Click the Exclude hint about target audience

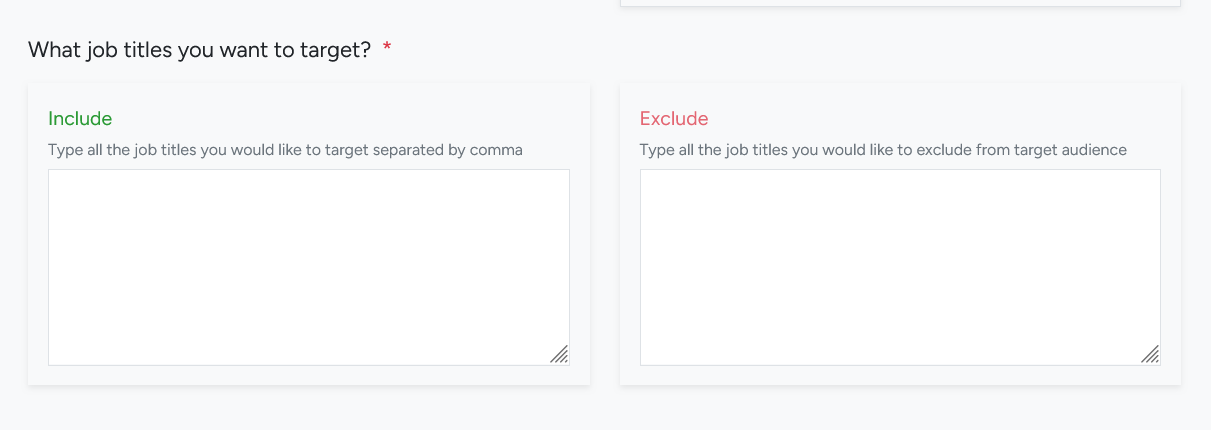click(883, 150)
